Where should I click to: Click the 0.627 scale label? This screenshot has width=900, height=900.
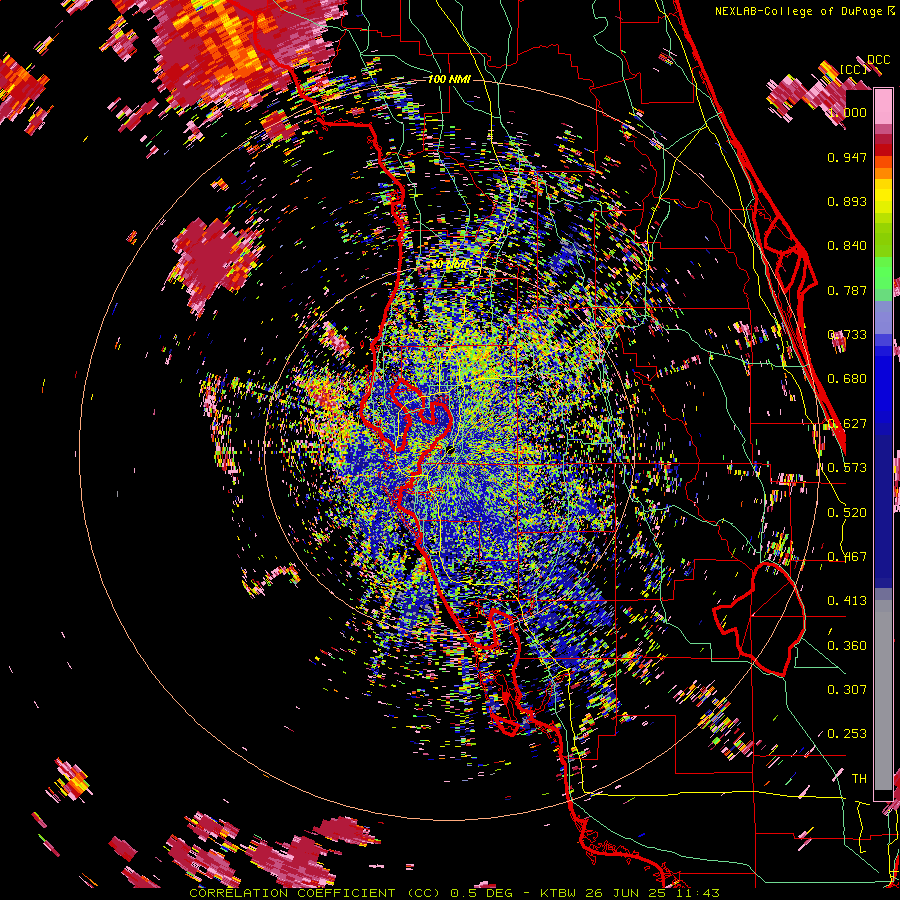(847, 424)
